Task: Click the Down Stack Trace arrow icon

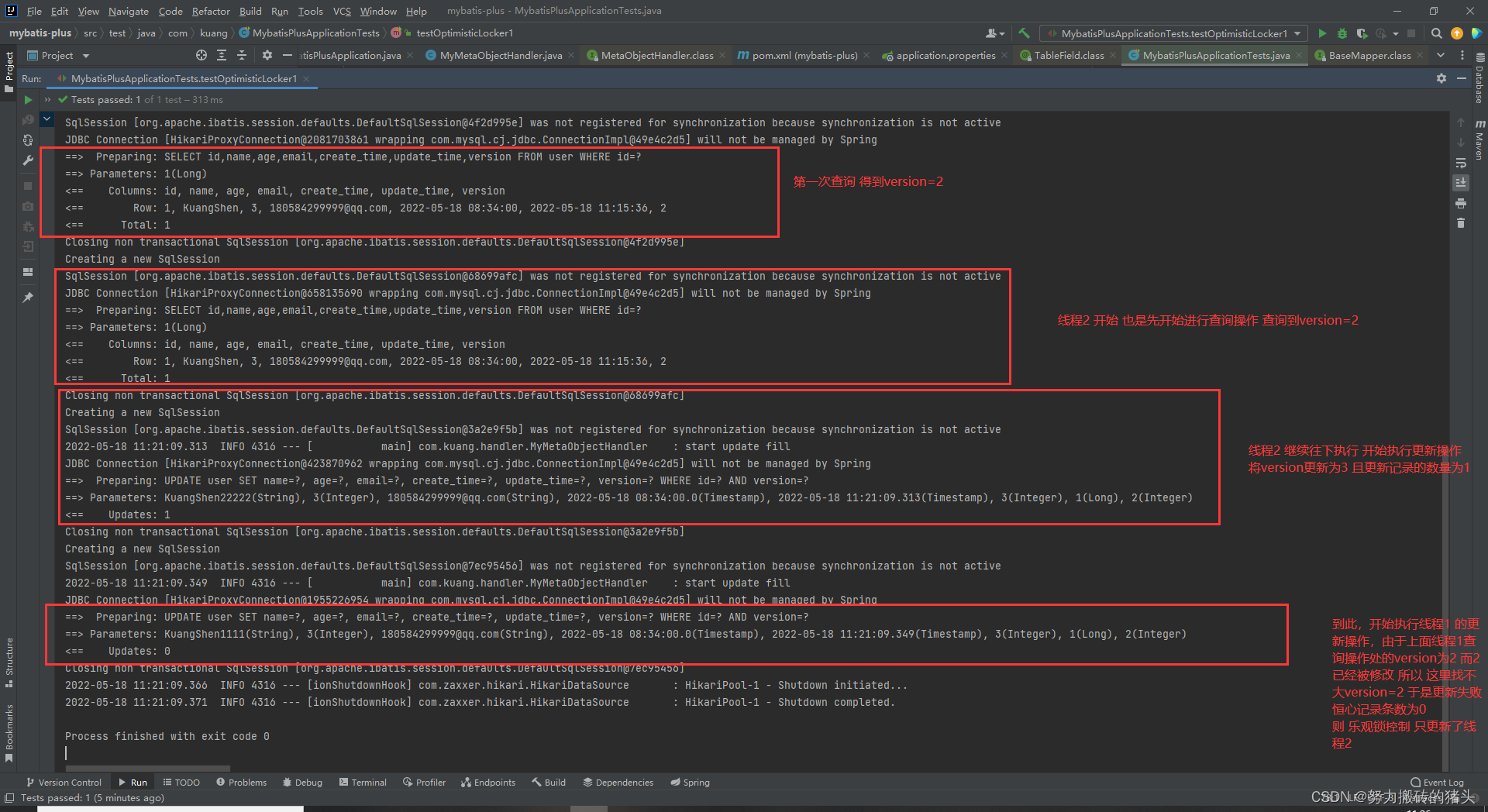Action: (1461, 143)
